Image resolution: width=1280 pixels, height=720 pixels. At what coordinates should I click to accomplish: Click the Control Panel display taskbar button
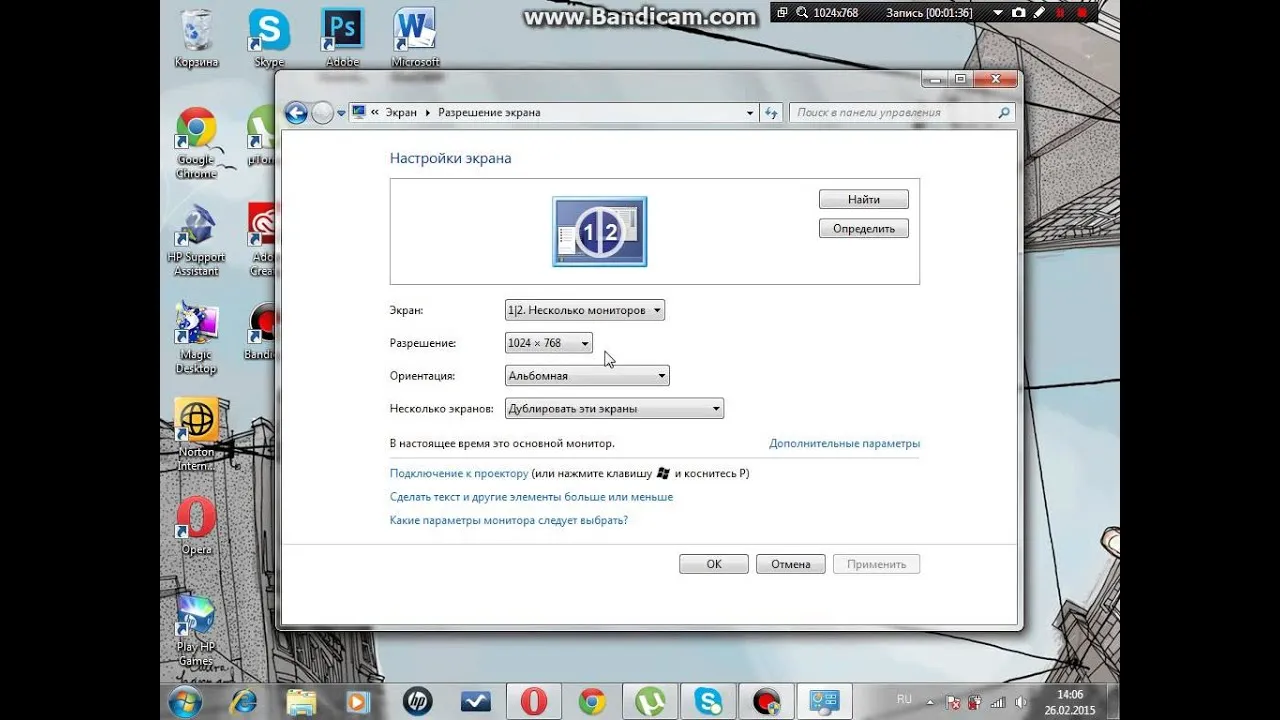pos(825,702)
